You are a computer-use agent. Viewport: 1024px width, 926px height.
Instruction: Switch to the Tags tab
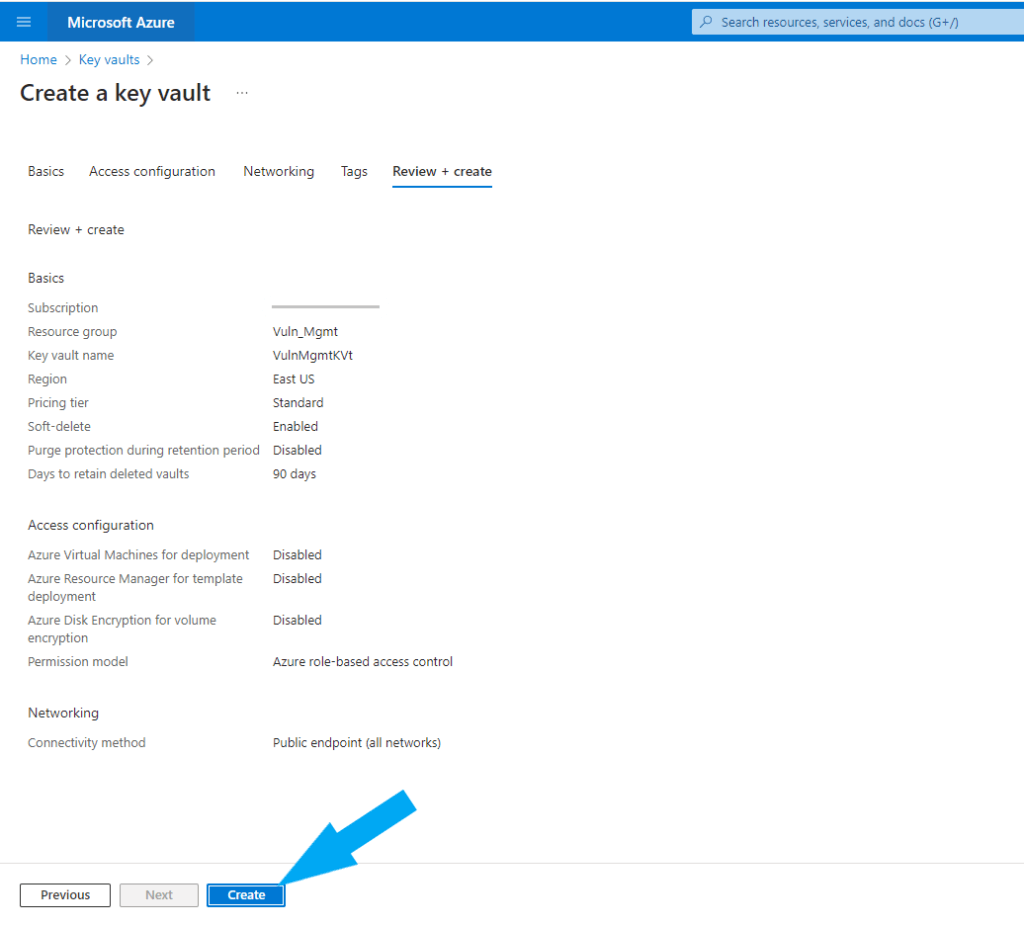coord(354,171)
